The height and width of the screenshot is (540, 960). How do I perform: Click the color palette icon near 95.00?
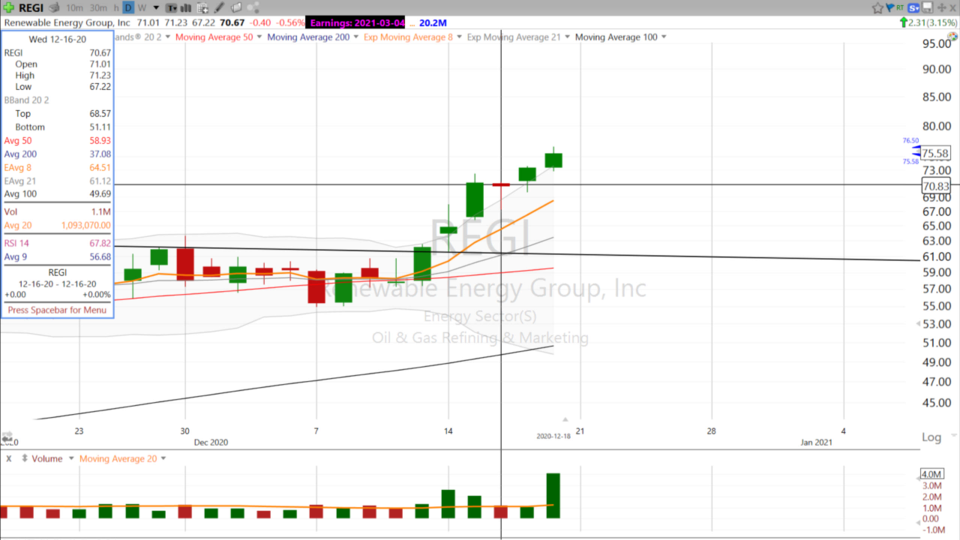click(953, 37)
